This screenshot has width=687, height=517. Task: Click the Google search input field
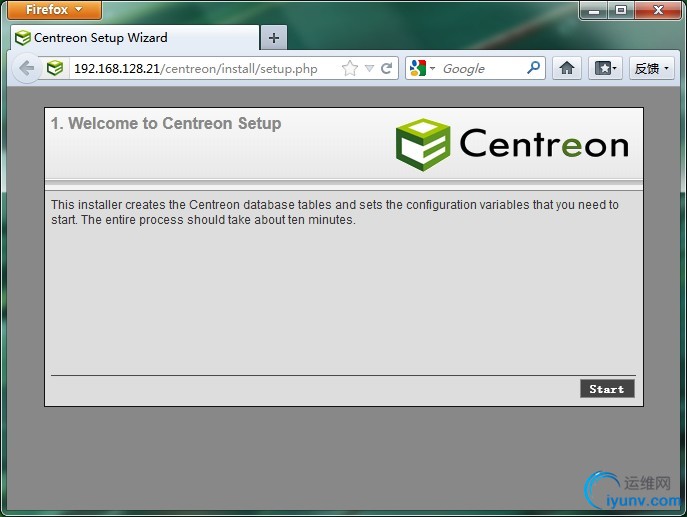tap(482, 68)
